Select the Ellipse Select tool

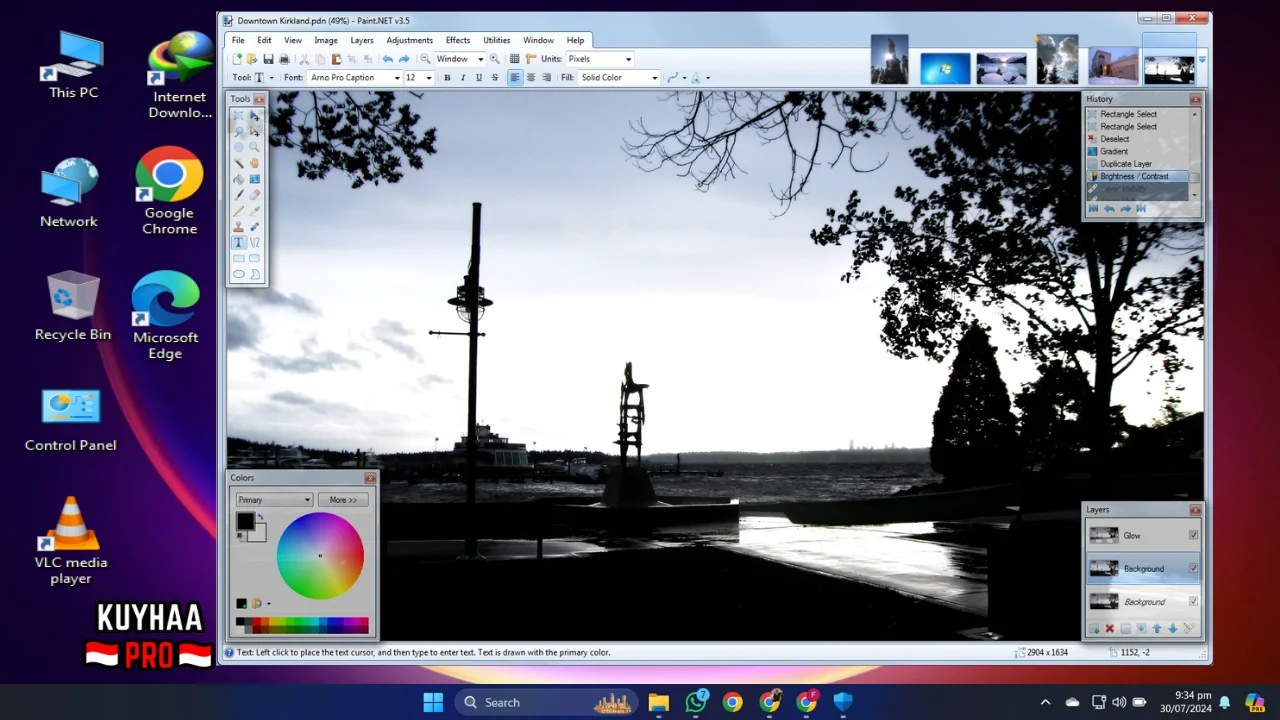[238, 147]
